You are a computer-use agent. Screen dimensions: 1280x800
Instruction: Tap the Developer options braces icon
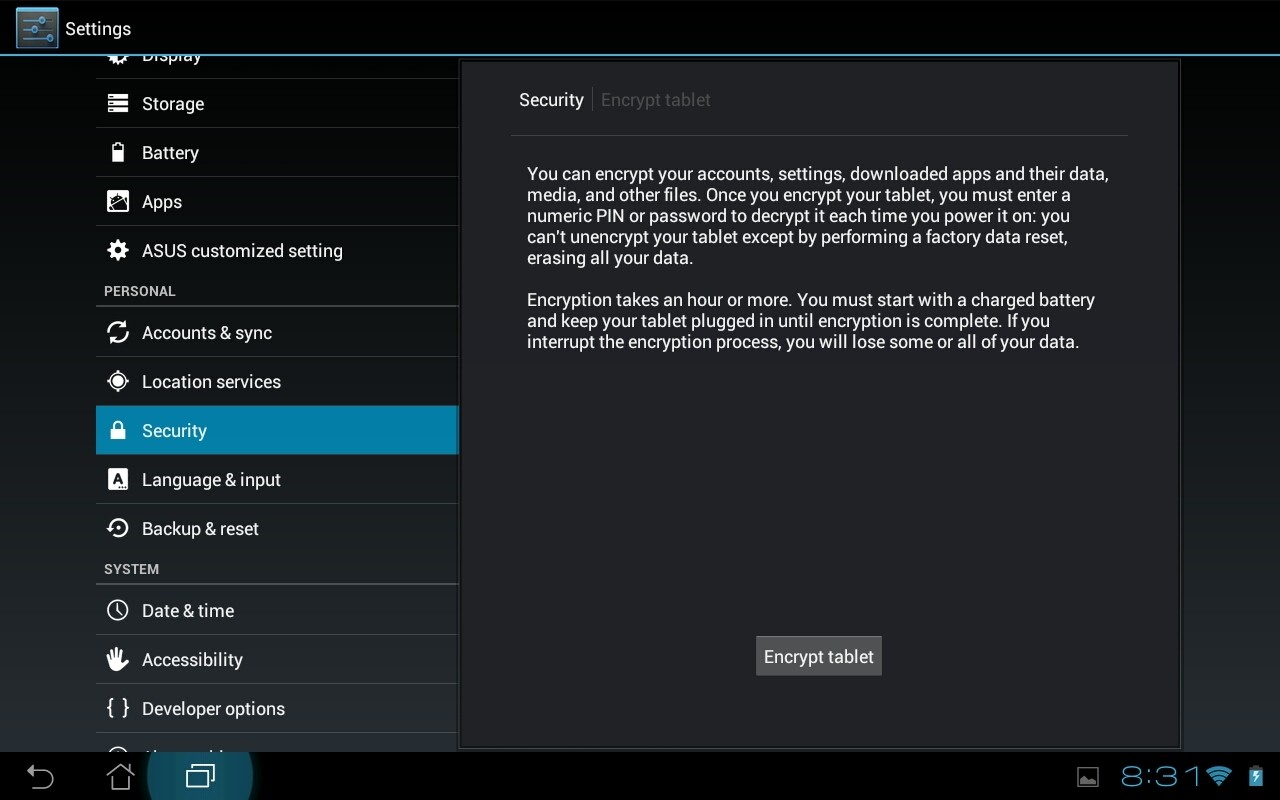click(x=118, y=709)
